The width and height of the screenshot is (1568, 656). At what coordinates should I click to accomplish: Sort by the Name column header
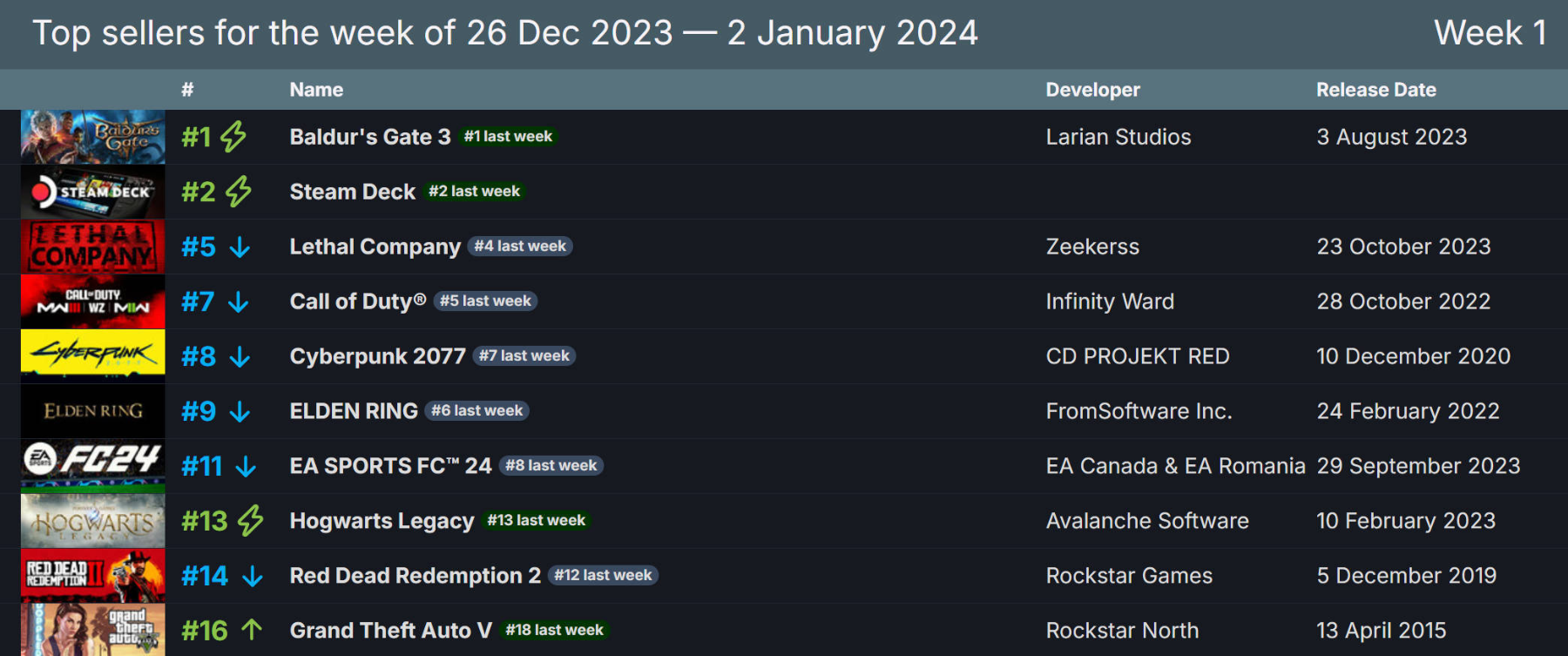click(x=316, y=90)
